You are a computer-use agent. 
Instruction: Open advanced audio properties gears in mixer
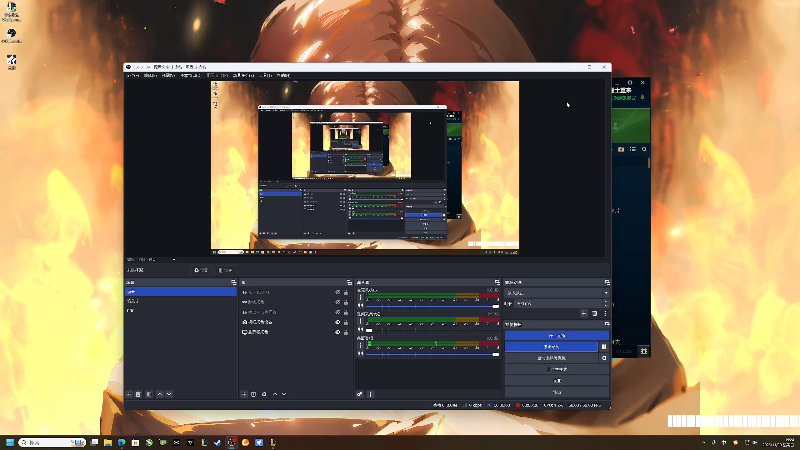pyautogui.click(x=360, y=394)
